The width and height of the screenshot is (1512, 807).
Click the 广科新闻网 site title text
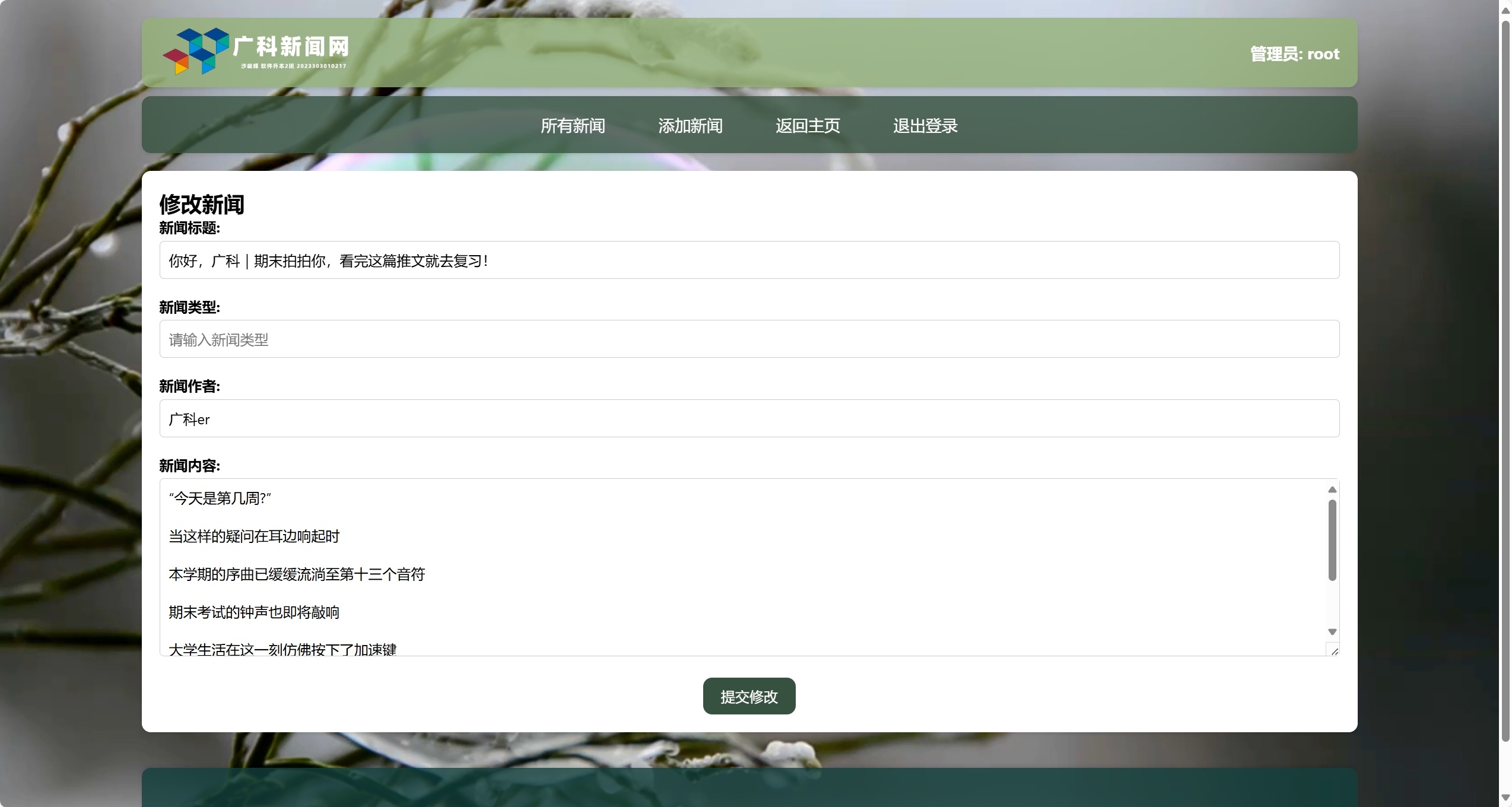pos(291,46)
